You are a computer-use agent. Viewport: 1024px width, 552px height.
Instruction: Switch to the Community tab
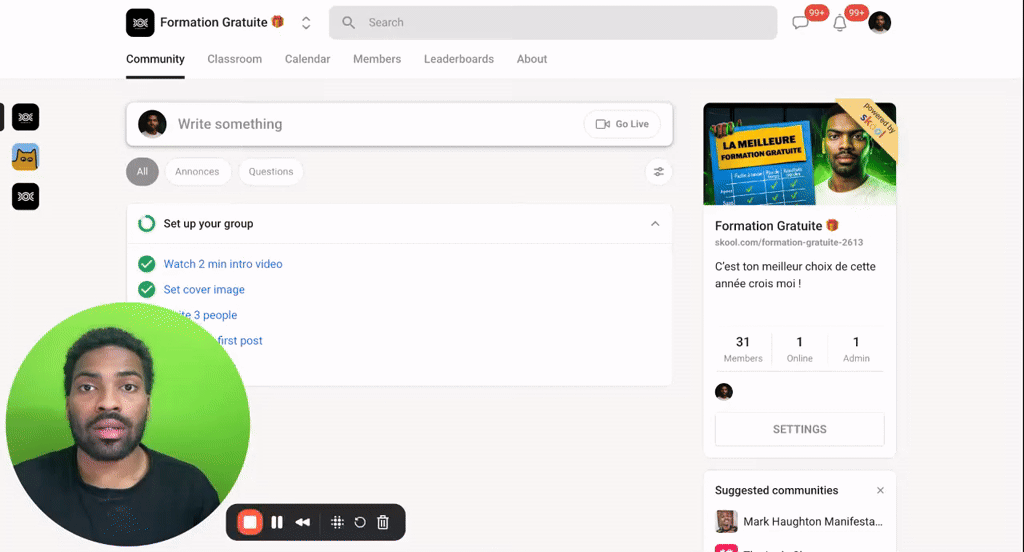155,59
